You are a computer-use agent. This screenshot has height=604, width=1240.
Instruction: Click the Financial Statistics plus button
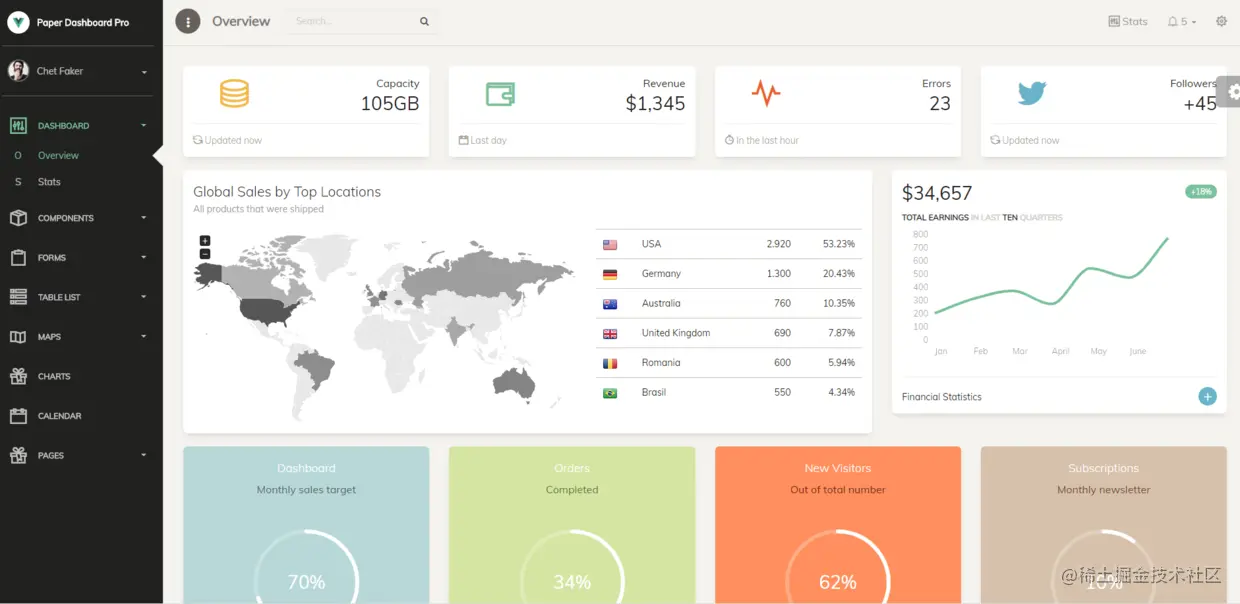coord(1207,396)
